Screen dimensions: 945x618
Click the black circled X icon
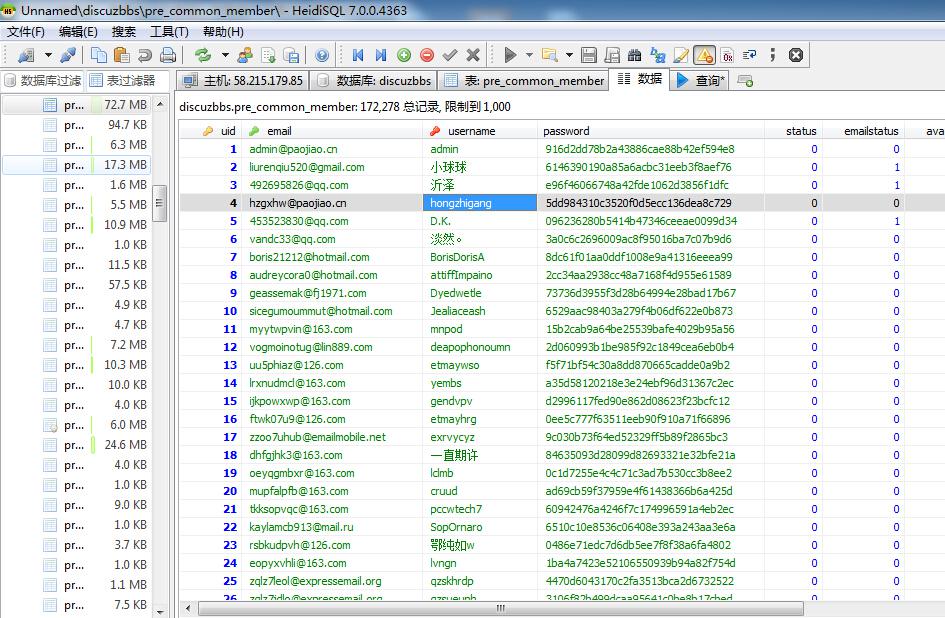(x=796, y=55)
